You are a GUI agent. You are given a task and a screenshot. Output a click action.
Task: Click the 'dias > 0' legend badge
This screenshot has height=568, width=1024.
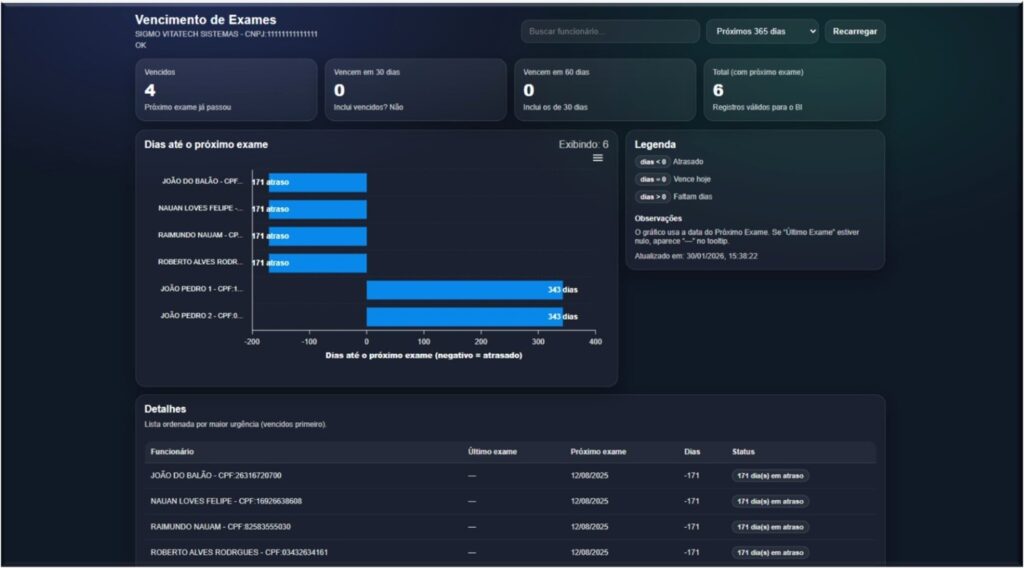(653, 197)
